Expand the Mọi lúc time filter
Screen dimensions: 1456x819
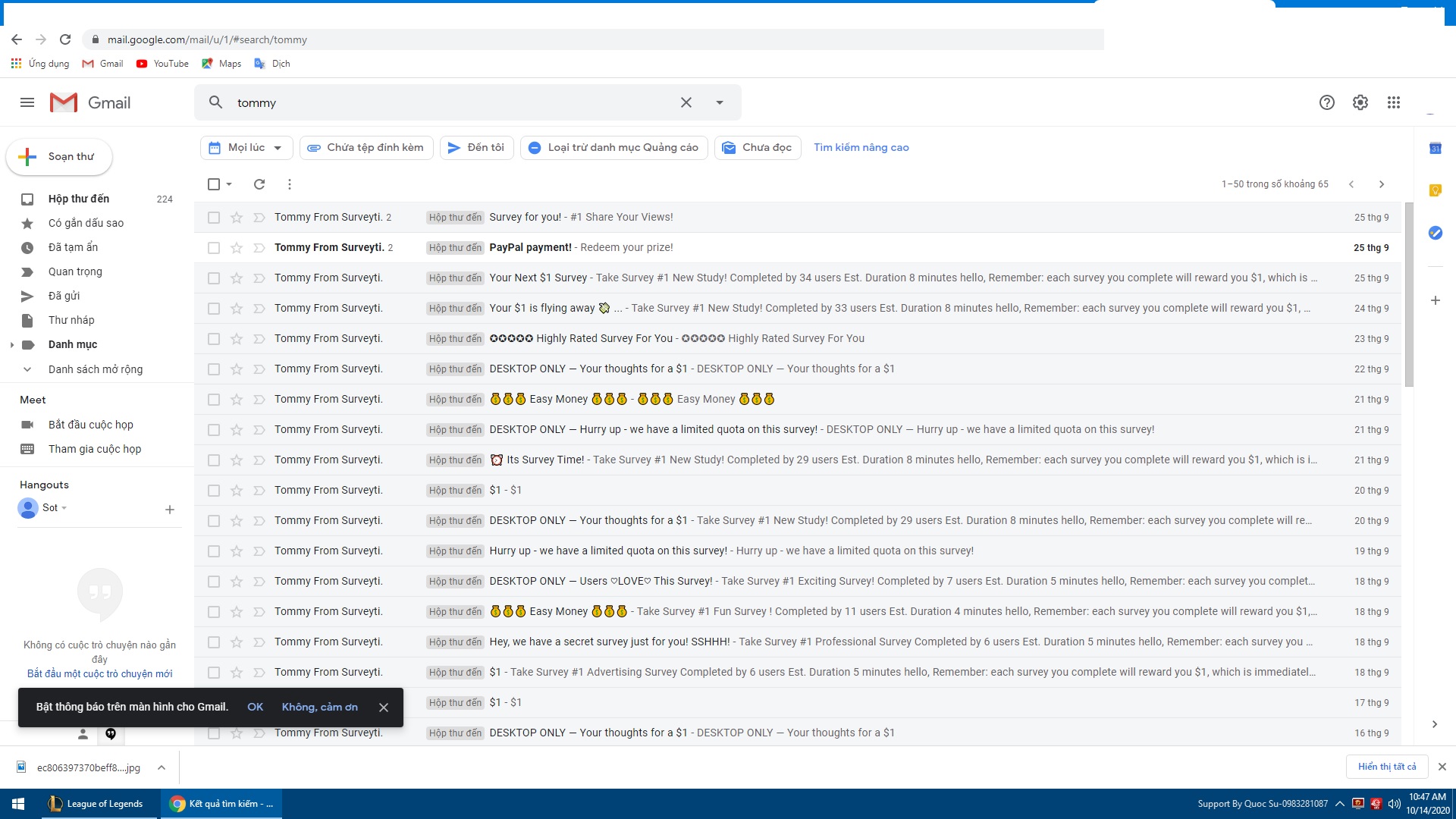pyautogui.click(x=246, y=148)
